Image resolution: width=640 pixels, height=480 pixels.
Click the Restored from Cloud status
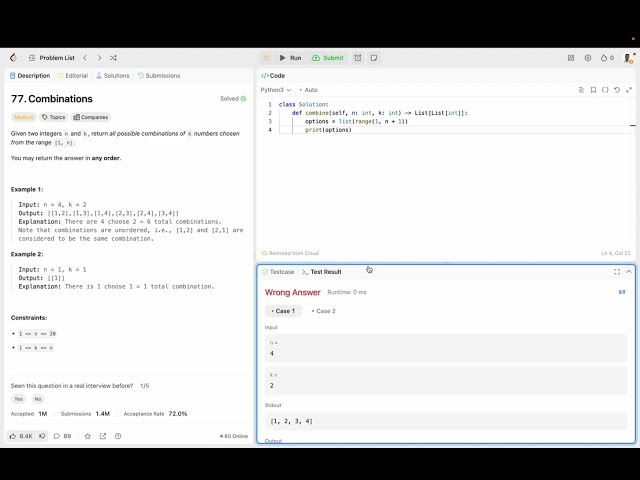coord(290,253)
